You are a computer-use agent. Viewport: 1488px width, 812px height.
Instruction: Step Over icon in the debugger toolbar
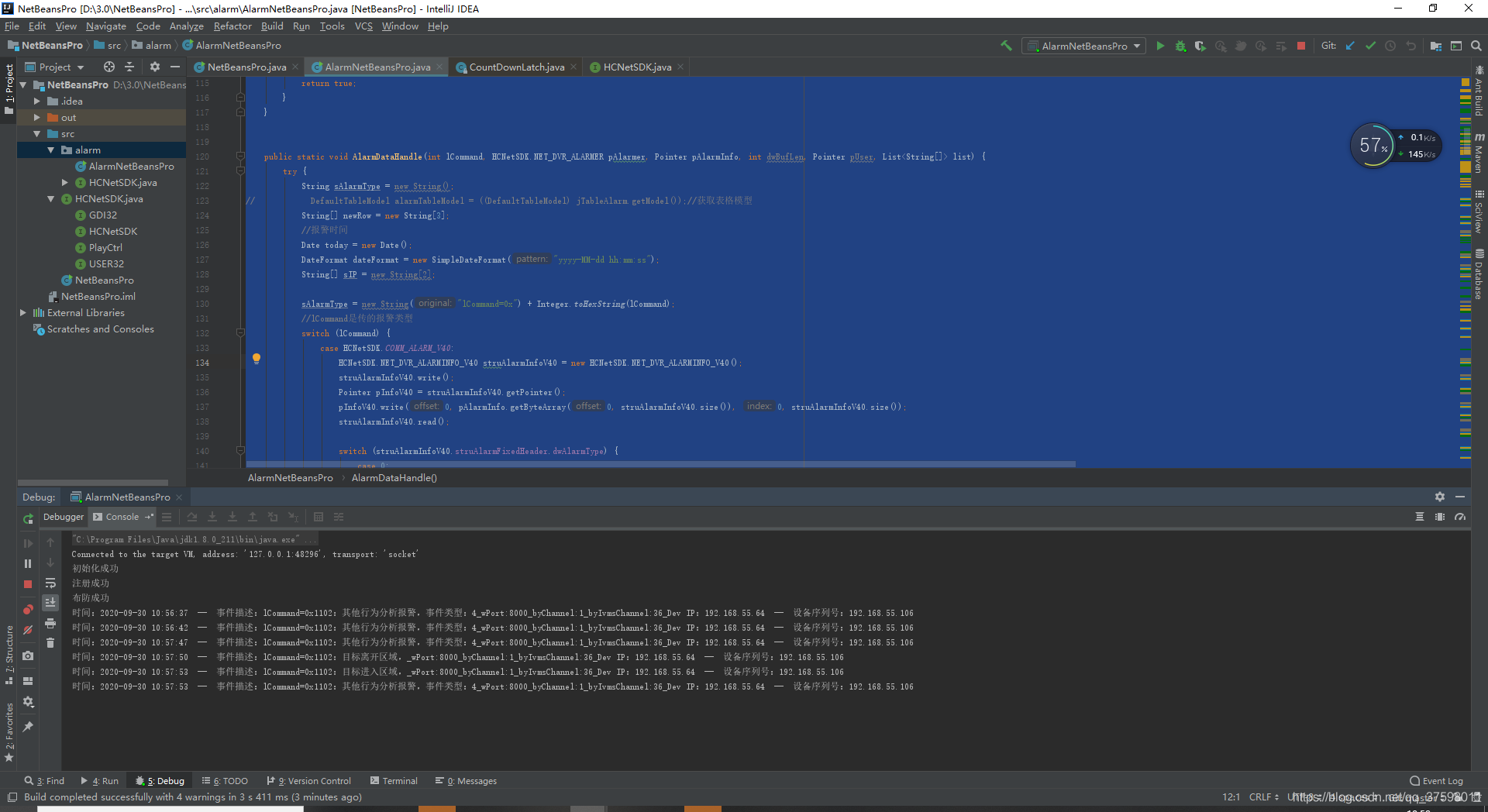tap(192, 517)
